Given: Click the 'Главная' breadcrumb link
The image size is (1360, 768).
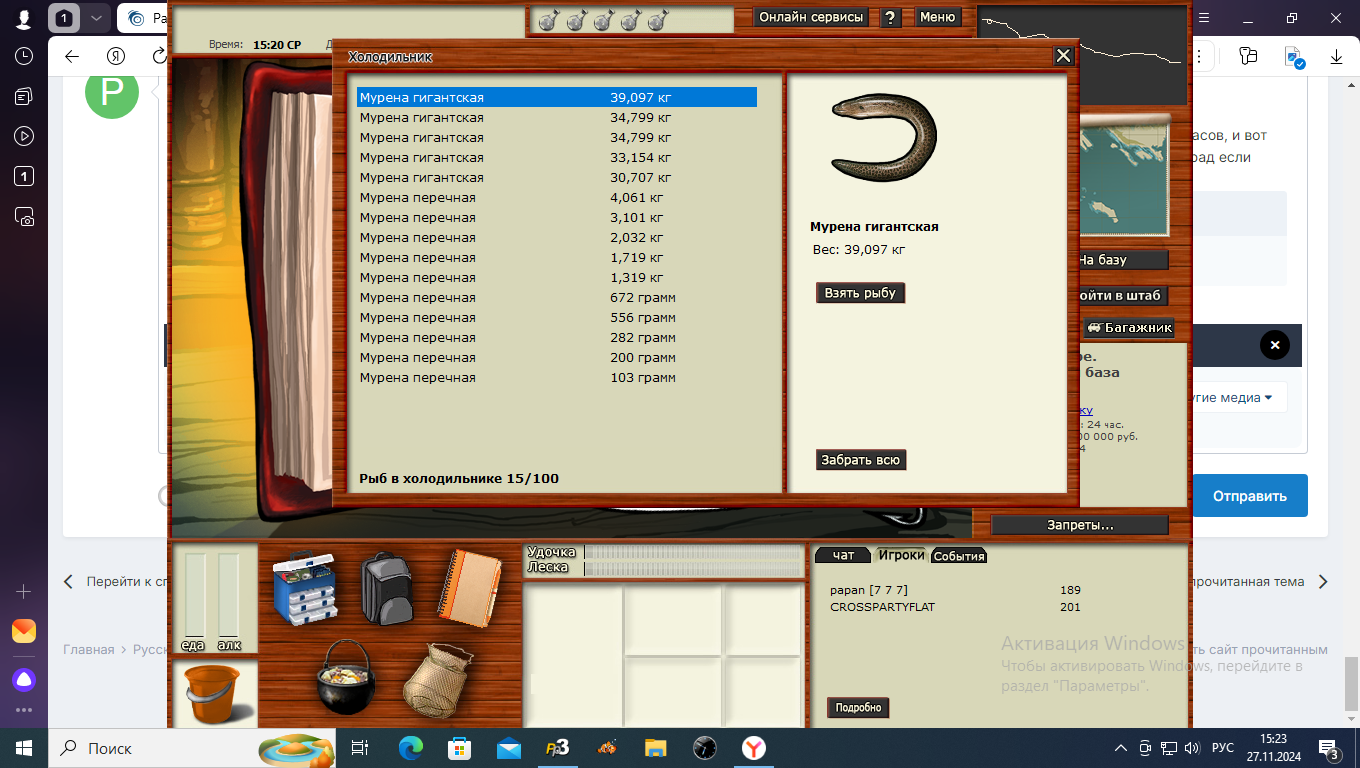Looking at the screenshot, I should click(x=89, y=649).
